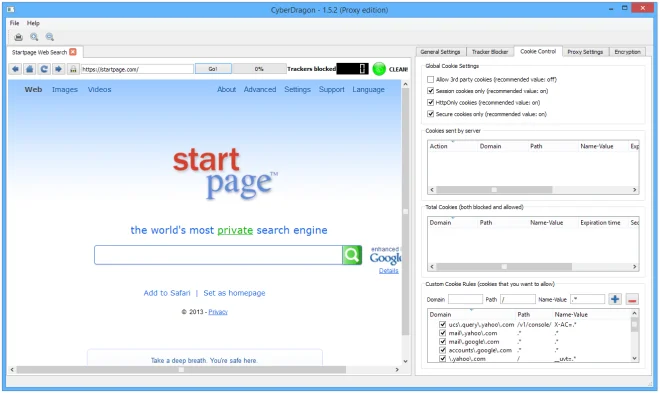Uncheck the \.yahoo\.com cookie rule
This screenshot has width=660, height=393.
pyautogui.click(x=442, y=358)
